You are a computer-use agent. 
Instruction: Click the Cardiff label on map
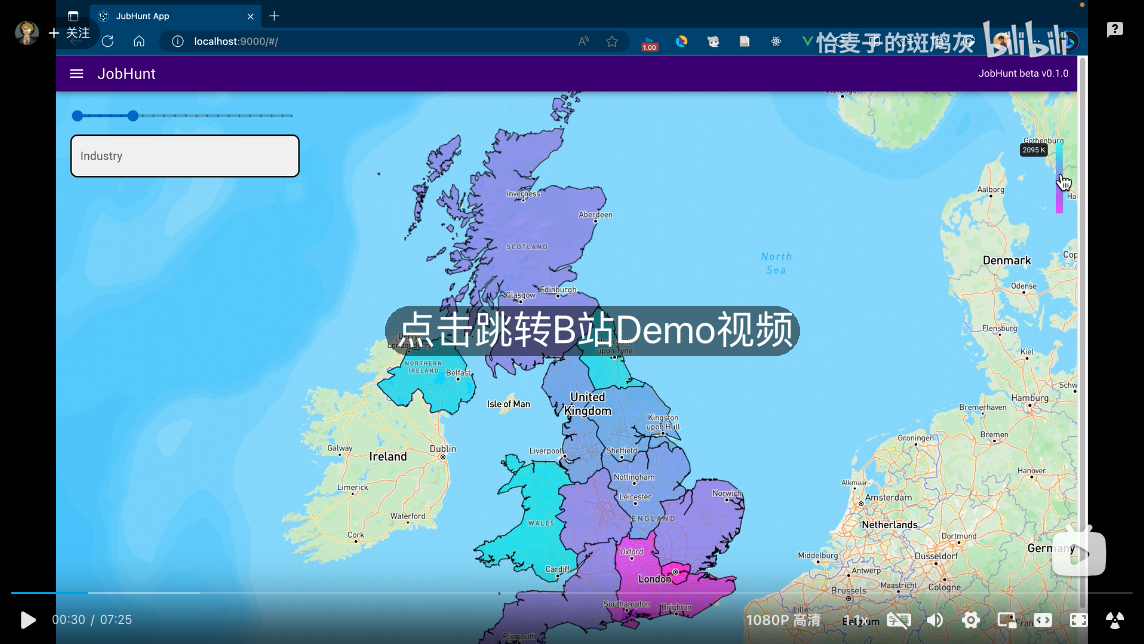557,570
